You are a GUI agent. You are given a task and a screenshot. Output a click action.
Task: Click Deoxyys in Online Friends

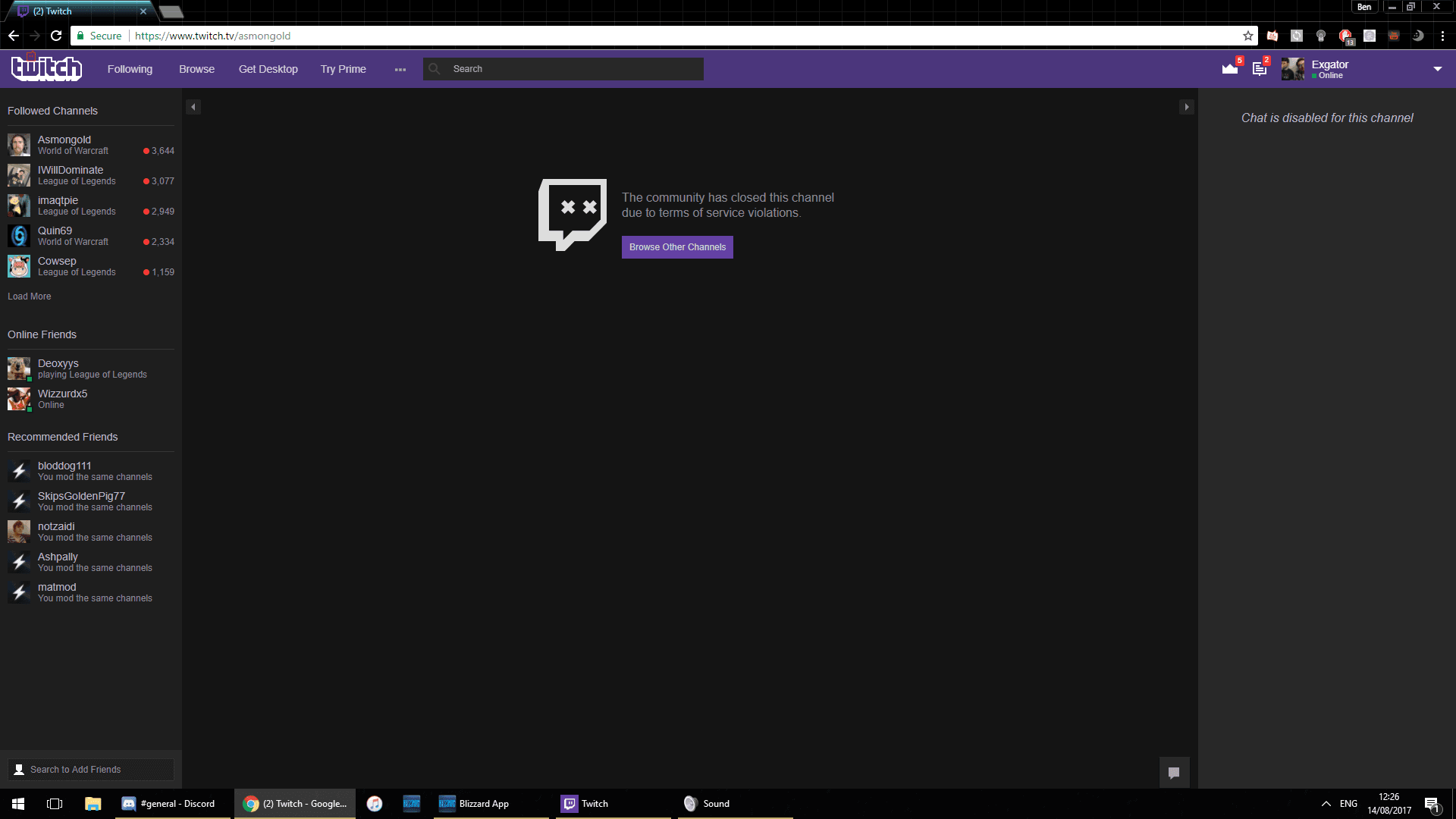point(58,368)
